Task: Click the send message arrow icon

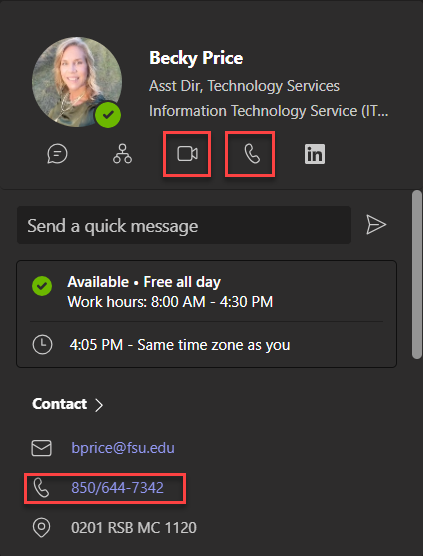Action: pyautogui.click(x=376, y=224)
